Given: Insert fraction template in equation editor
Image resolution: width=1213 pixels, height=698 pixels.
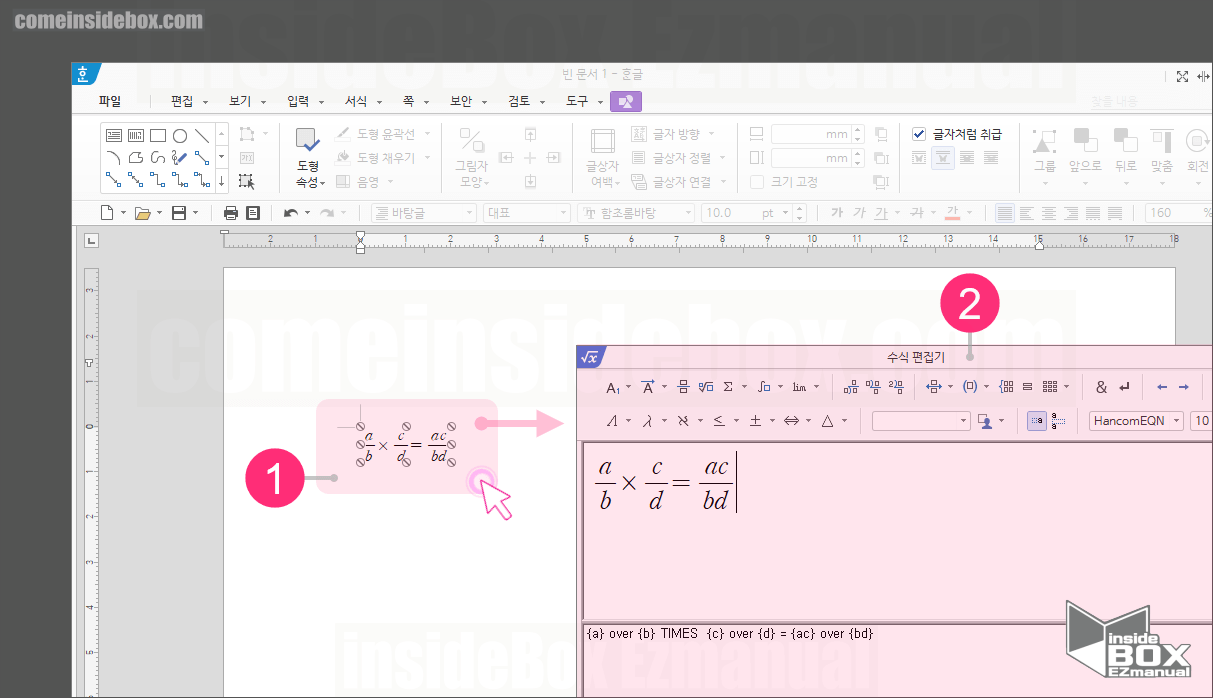Looking at the screenshot, I should click(x=683, y=387).
